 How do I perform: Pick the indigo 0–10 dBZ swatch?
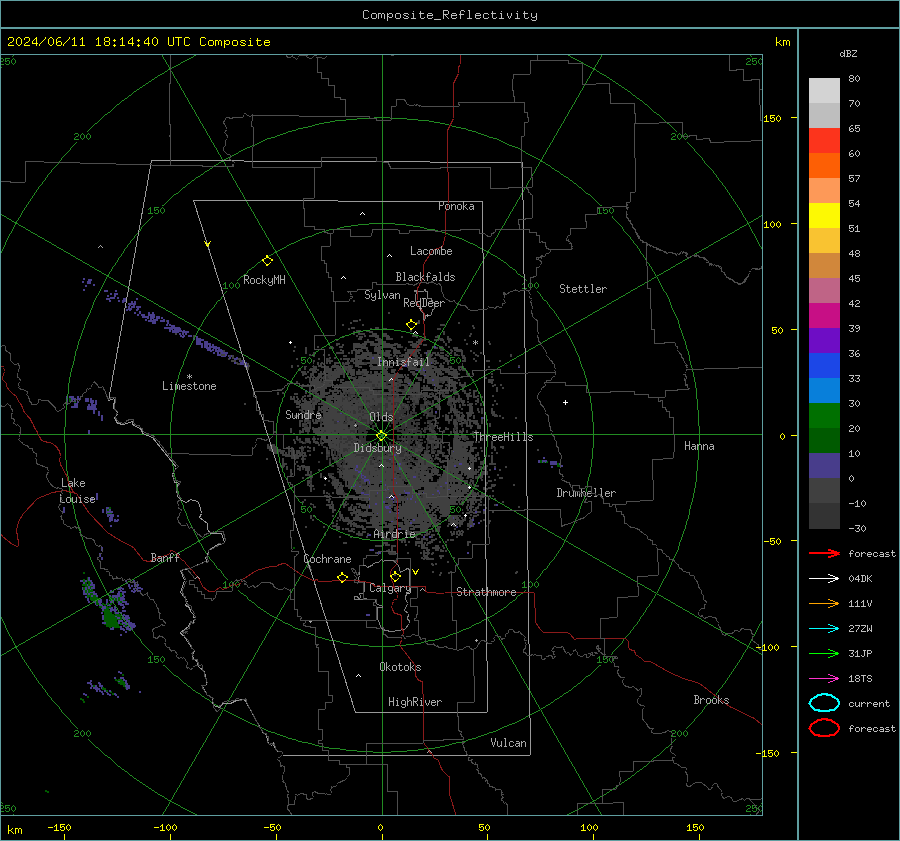[824, 466]
